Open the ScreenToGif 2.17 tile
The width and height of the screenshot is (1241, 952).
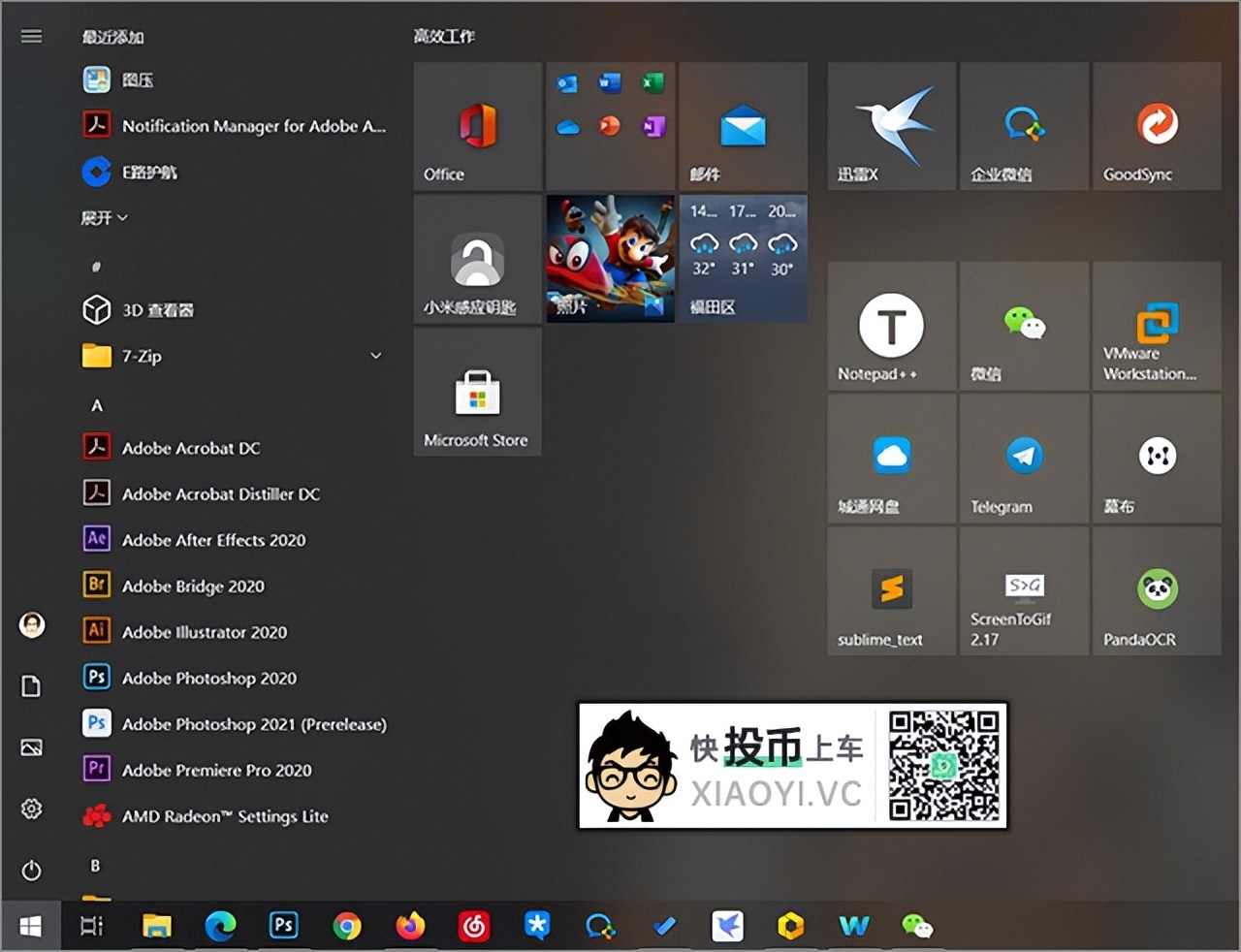point(1024,592)
